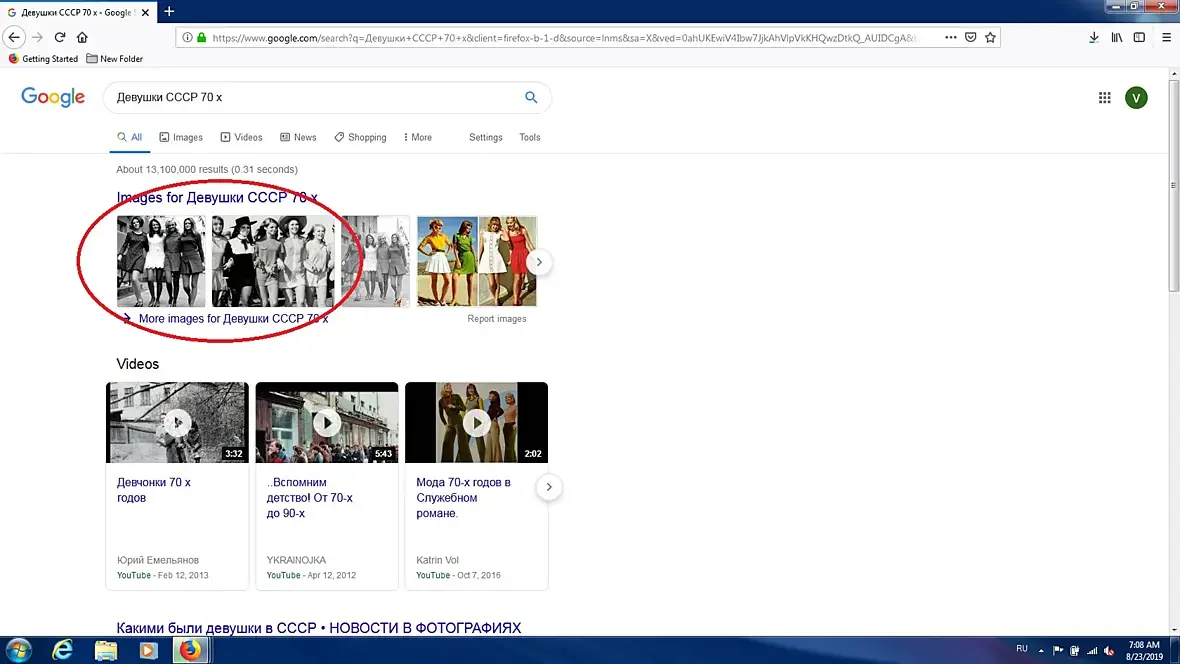This screenshot has height=664, width=1180.
Task: Open the colorful dresses image thumbnail
Action: click(477, 261)
